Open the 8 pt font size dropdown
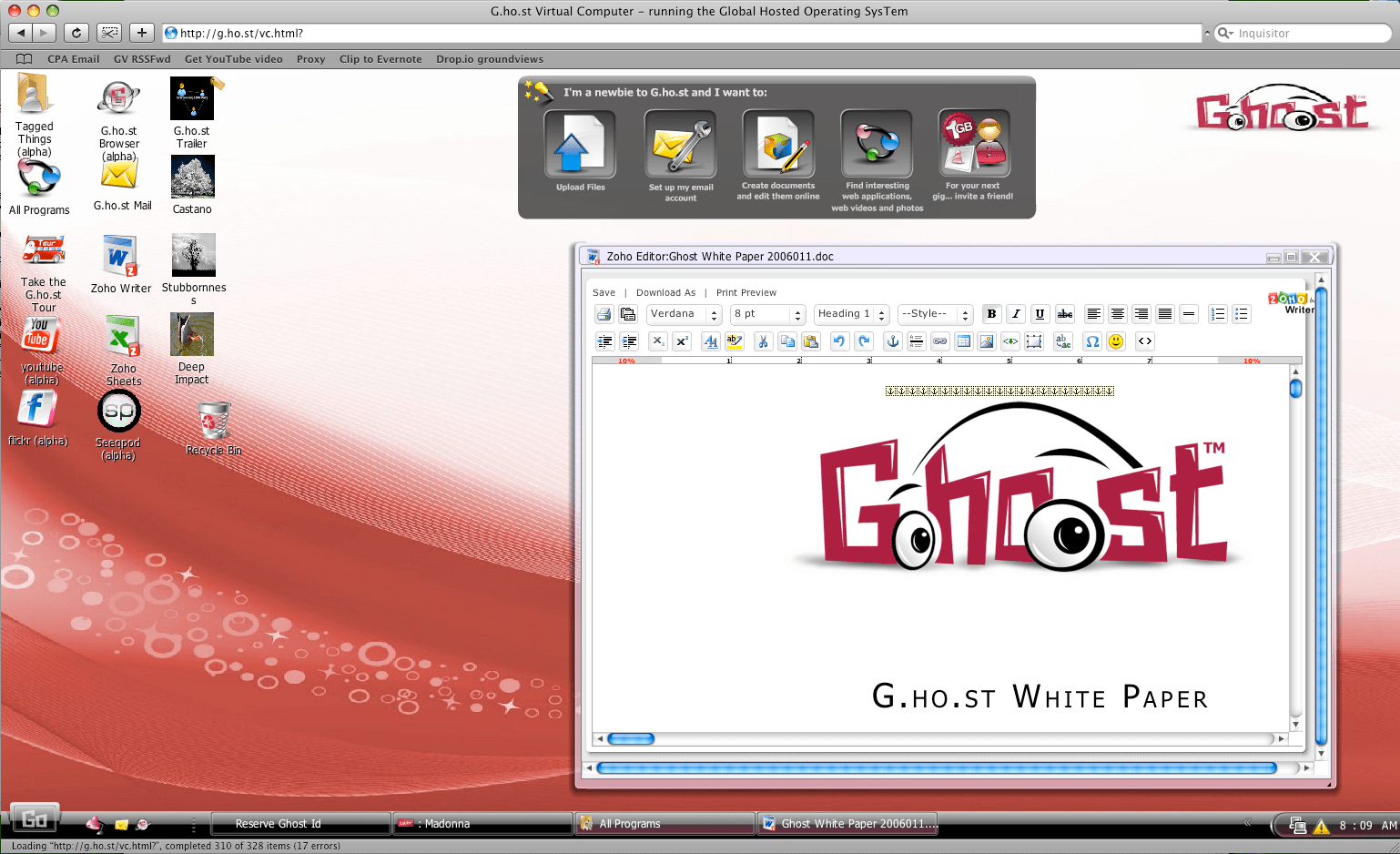 coord(767,314)
